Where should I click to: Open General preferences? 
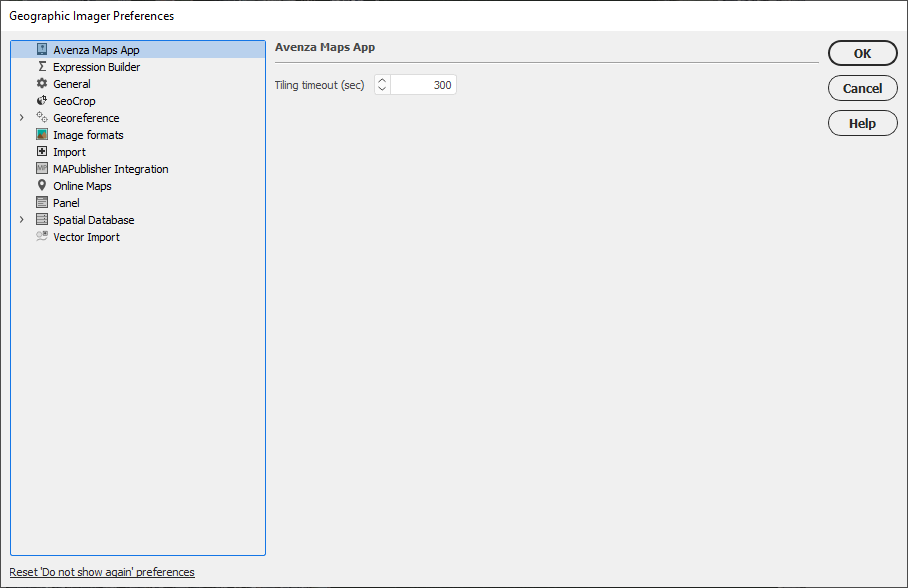coord(72,84)
